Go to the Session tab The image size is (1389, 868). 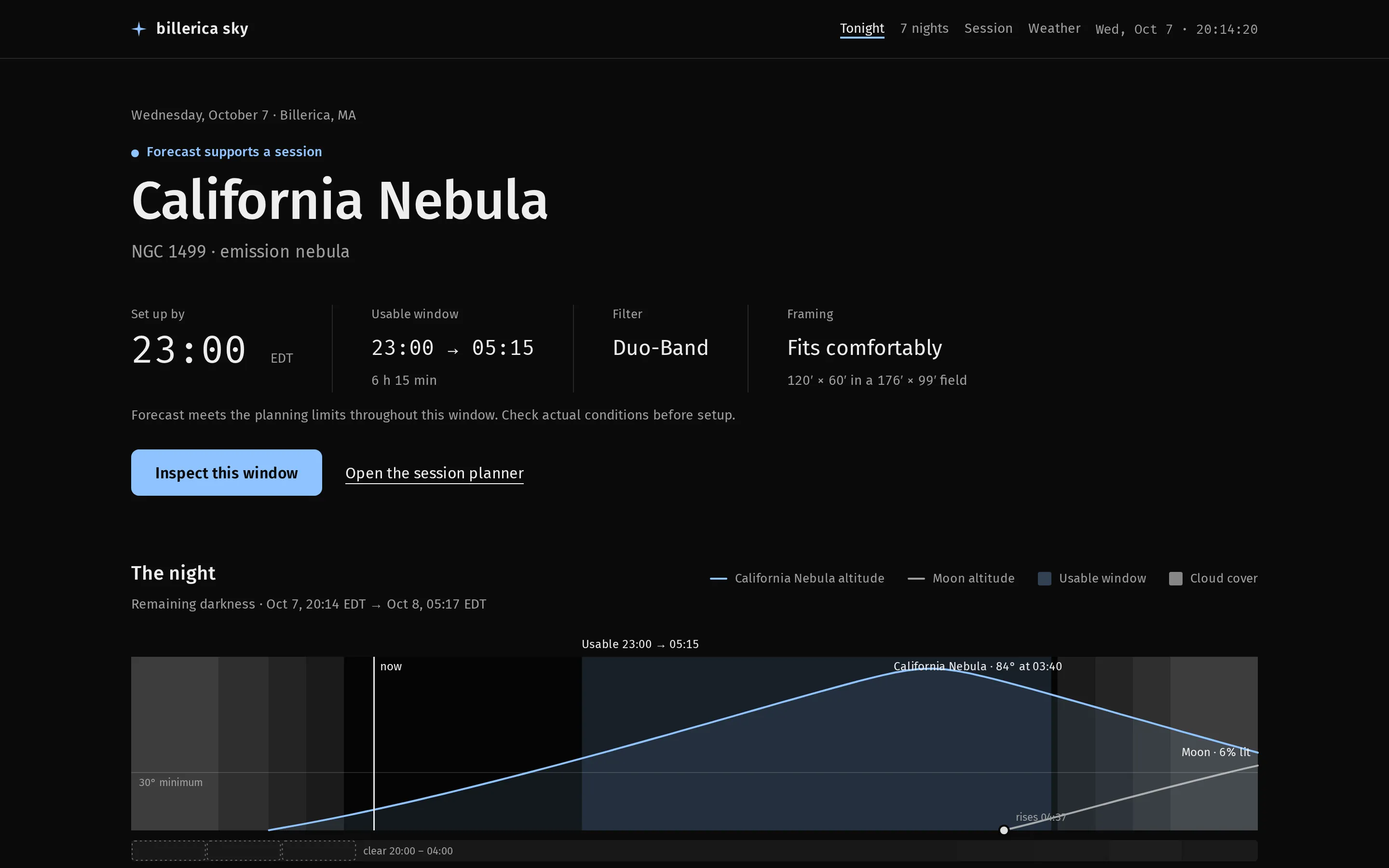(x=988, y=29)
